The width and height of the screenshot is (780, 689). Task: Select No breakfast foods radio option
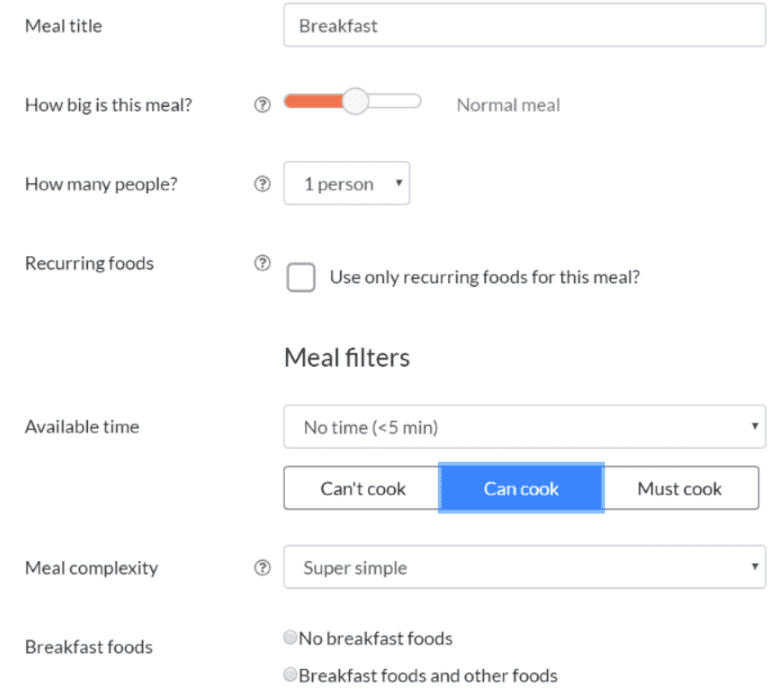290,637
